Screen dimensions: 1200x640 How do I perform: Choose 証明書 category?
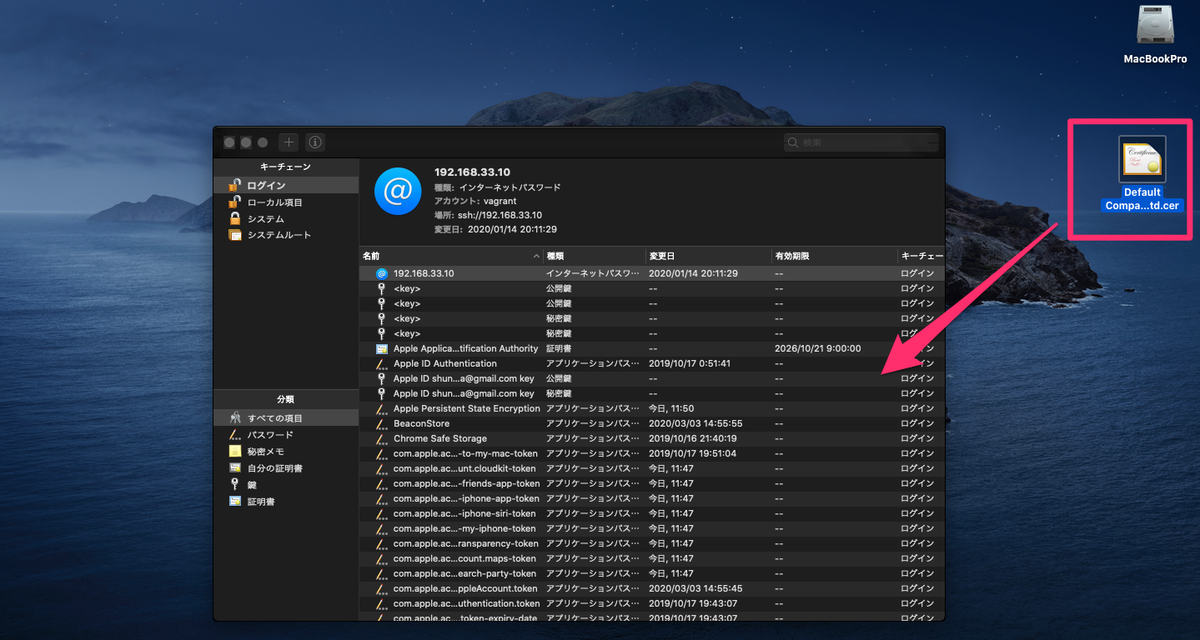pyautogui.click(x=286, y=501)
